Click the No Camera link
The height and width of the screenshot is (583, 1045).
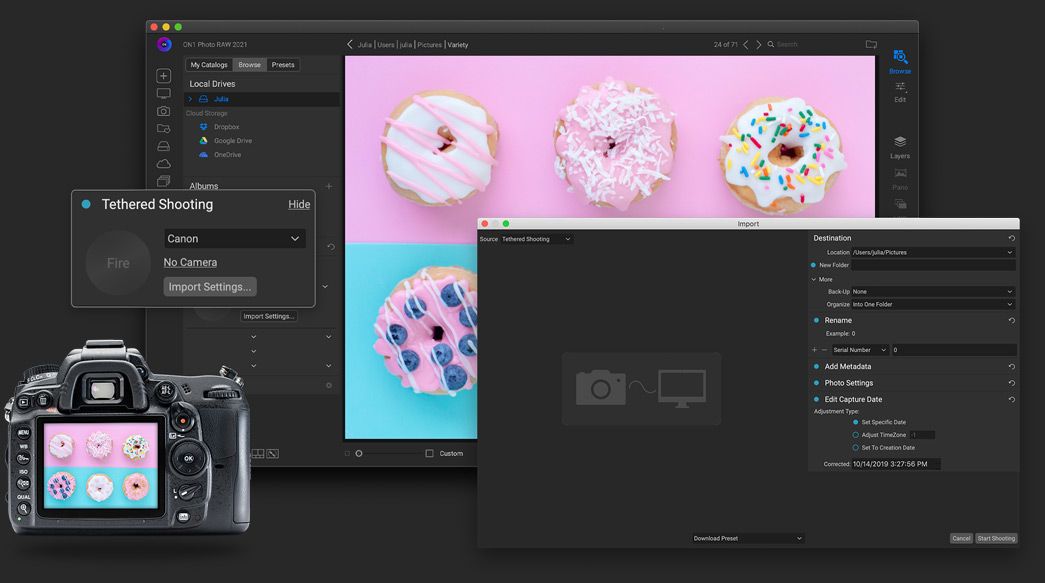pyautogui.click(x=190, y=263)
